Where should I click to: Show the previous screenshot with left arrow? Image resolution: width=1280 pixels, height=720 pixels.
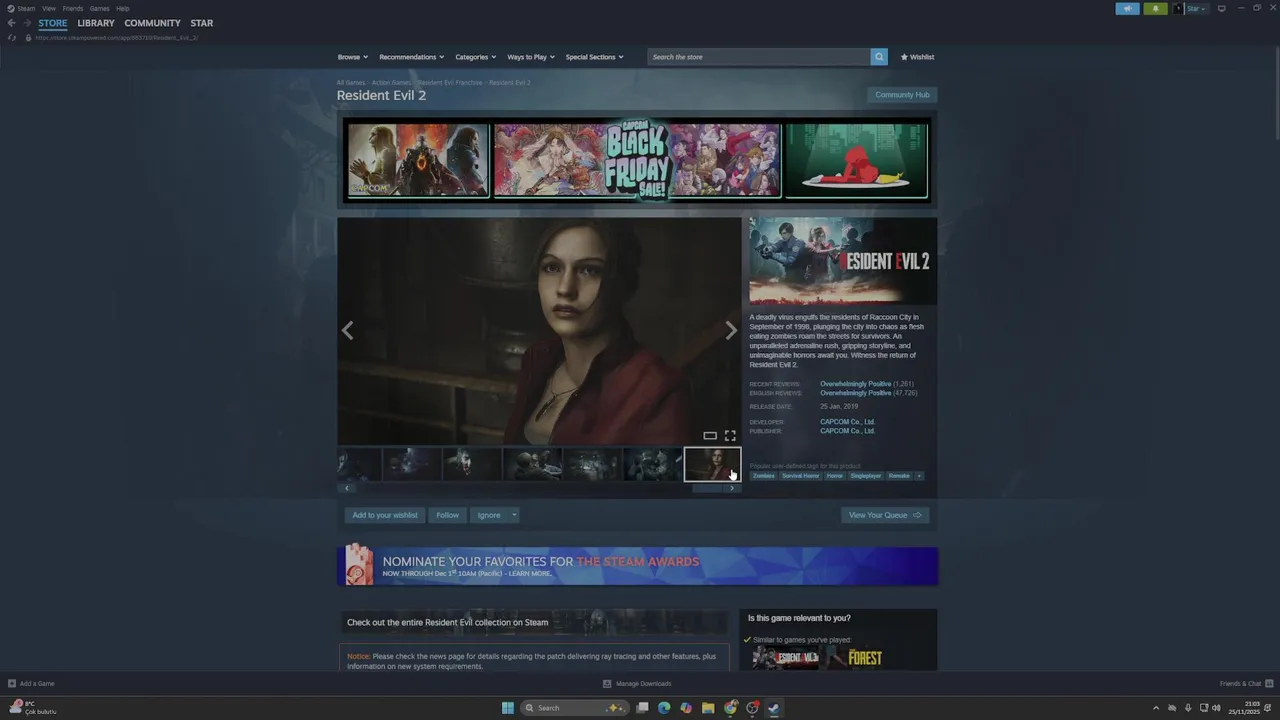coord(347,331)
